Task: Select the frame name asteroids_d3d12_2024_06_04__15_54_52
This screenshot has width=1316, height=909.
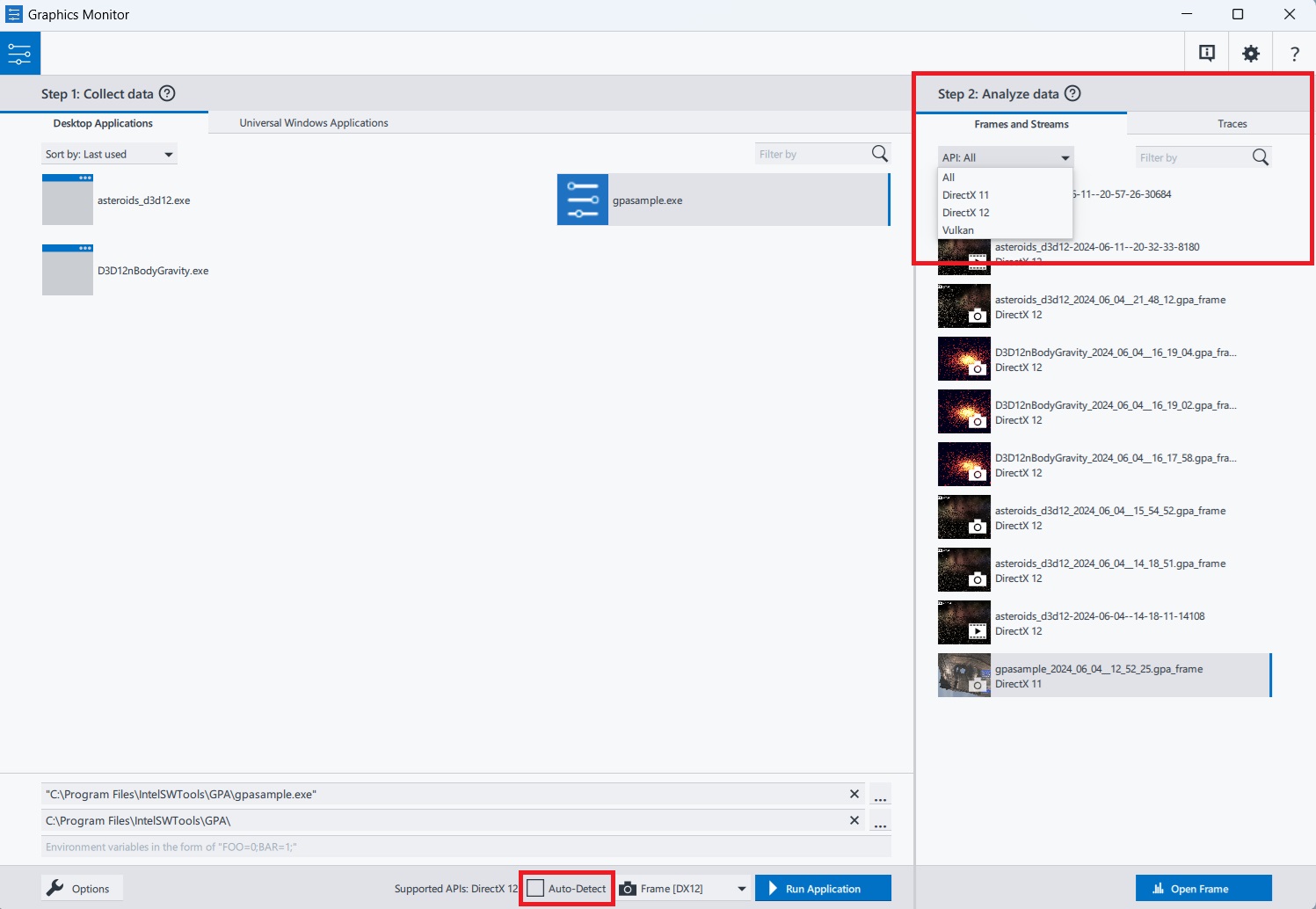Action: tap(1110, 511)
